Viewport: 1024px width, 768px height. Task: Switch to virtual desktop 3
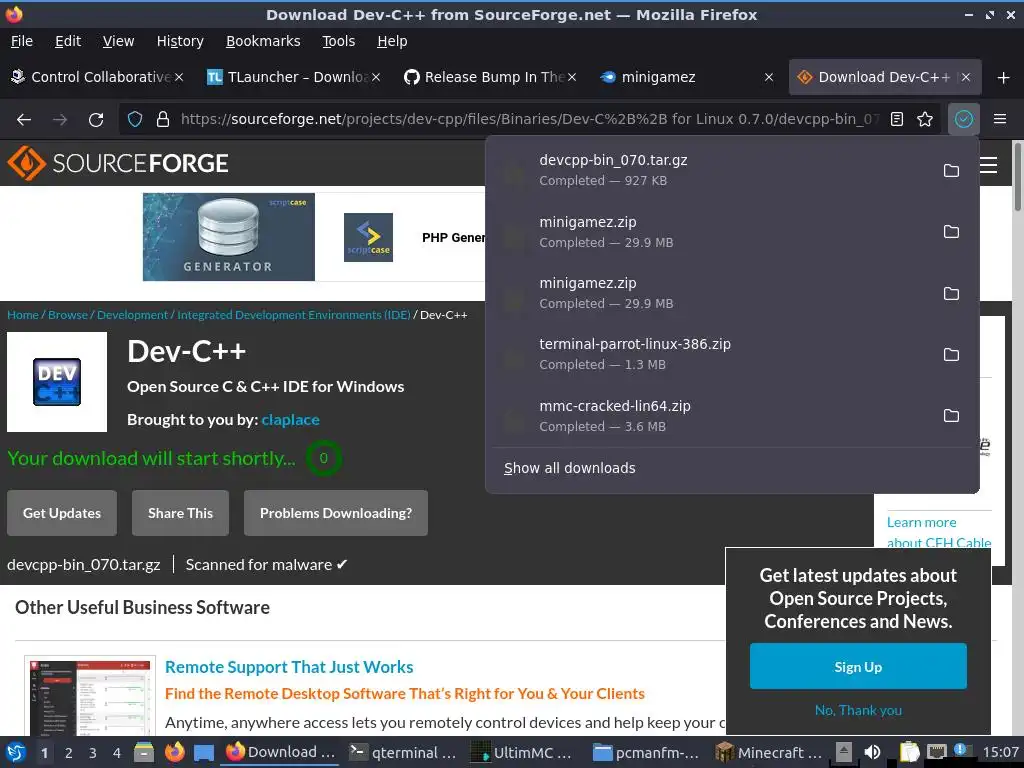click(93, 752)
